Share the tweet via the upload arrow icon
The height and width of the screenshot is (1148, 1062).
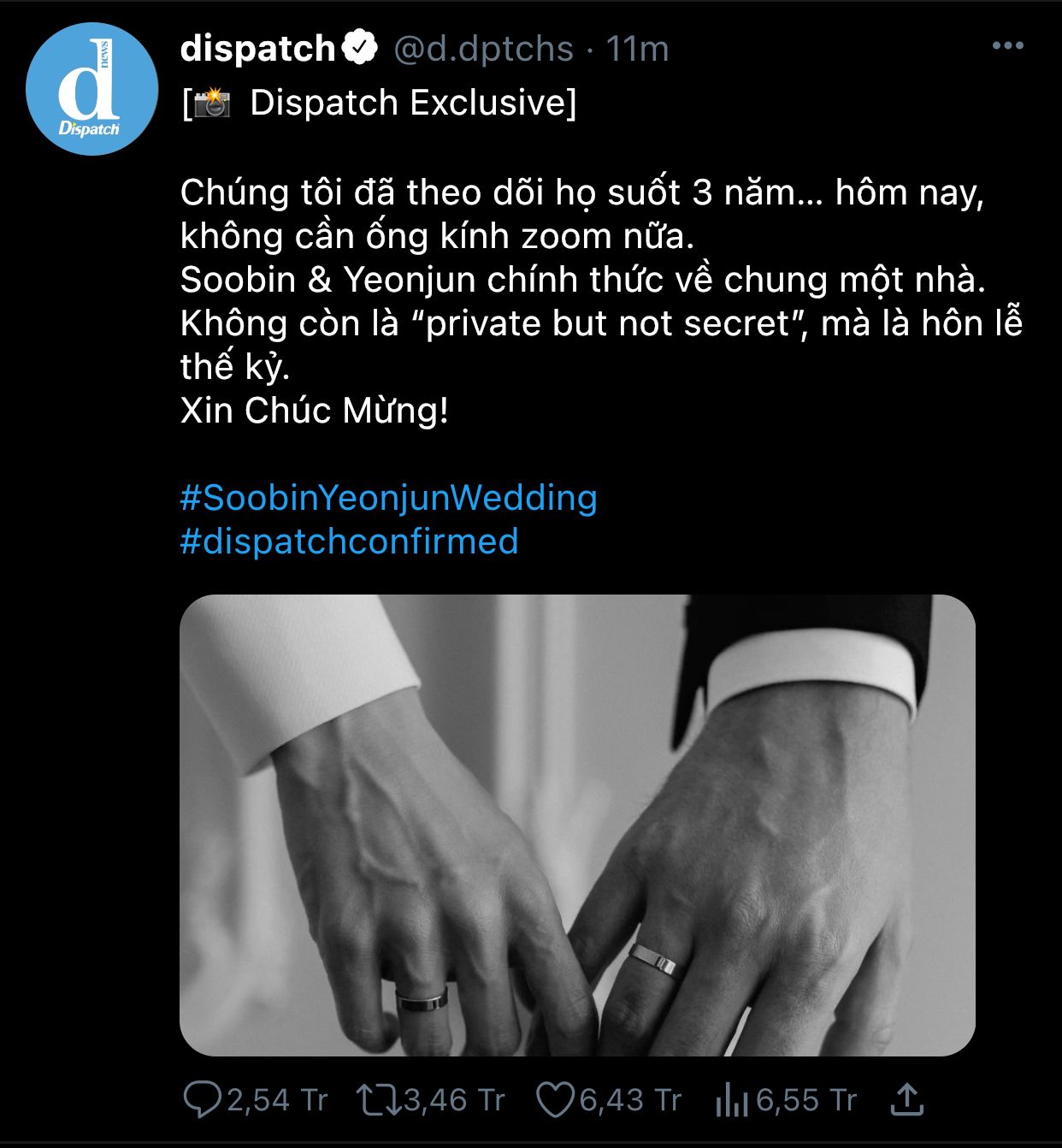point(906,1099)
